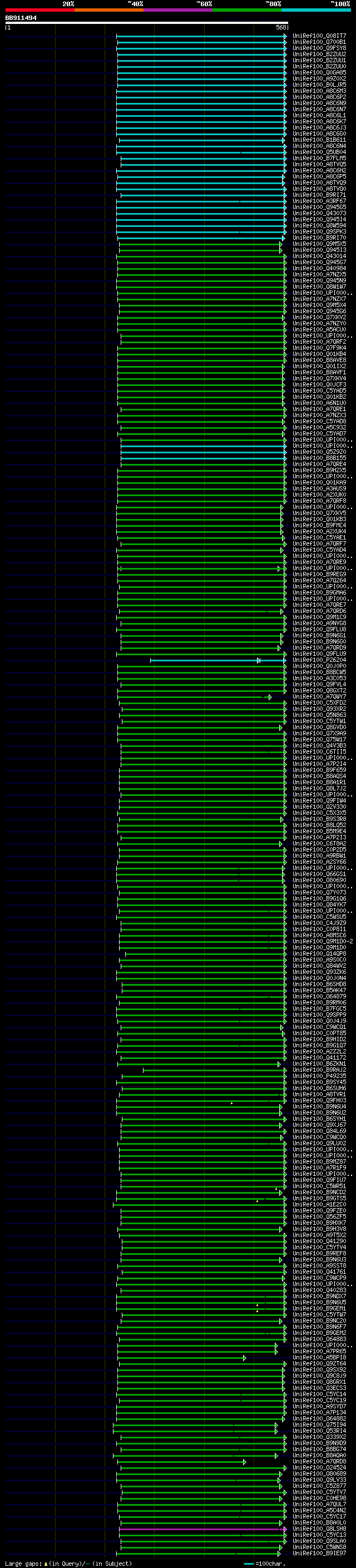Select the label UniRef100_B1B611

tap(319, 140)
